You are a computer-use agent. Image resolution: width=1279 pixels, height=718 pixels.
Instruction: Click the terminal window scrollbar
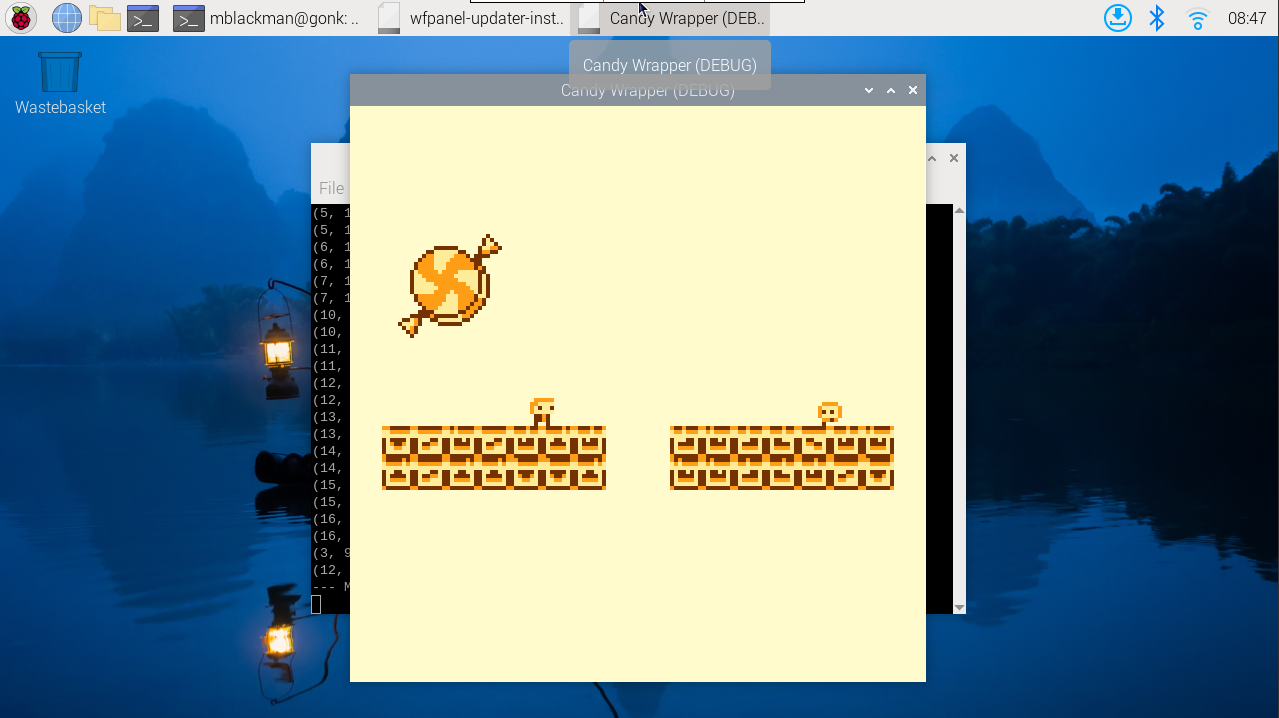pos(959,400)
